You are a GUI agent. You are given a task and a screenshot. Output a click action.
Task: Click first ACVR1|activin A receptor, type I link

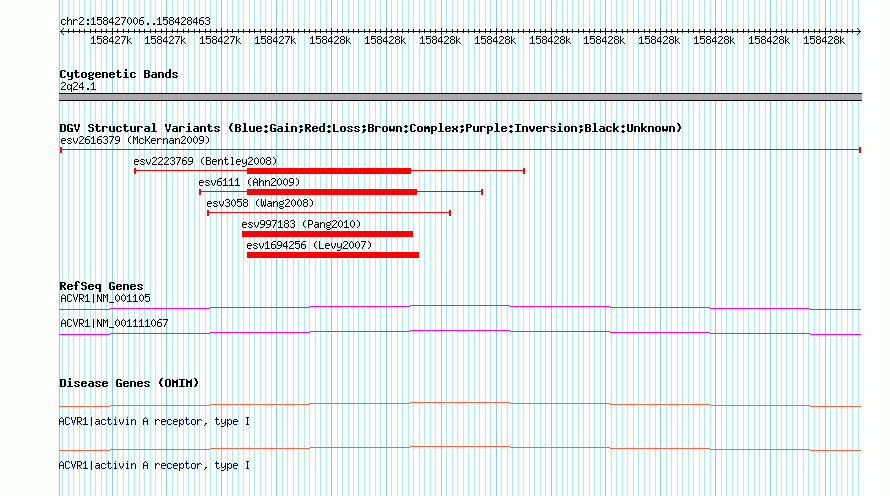[154, 421]
